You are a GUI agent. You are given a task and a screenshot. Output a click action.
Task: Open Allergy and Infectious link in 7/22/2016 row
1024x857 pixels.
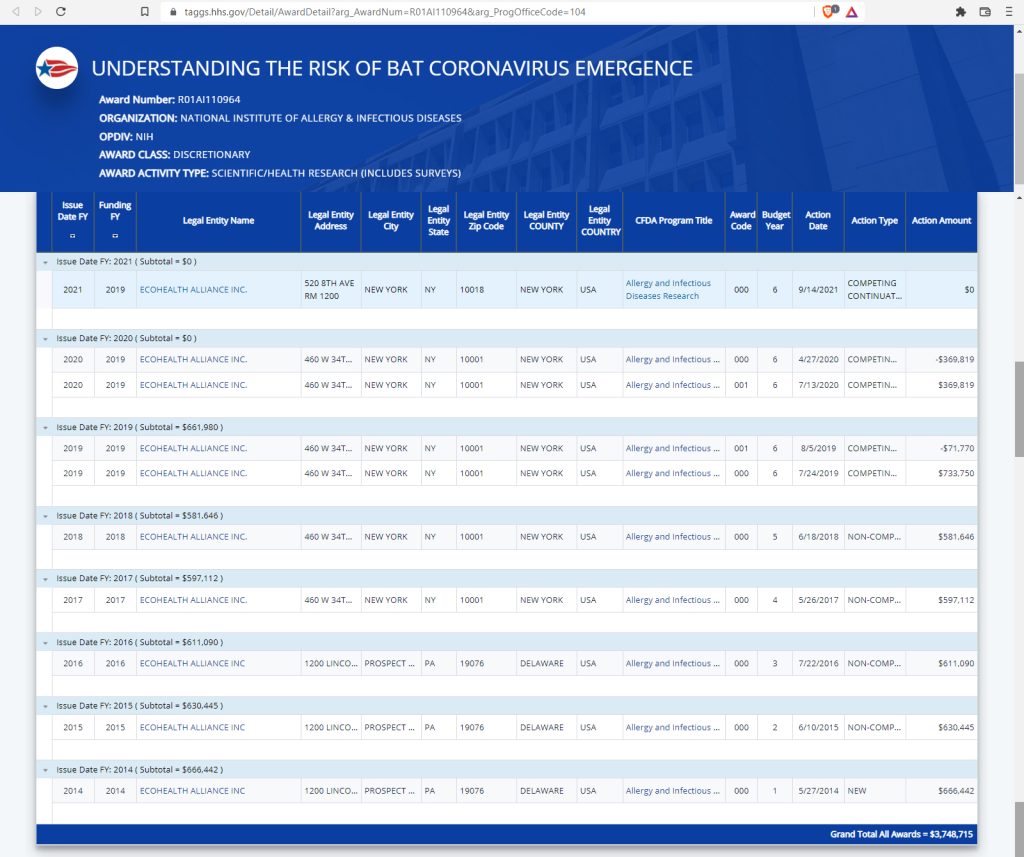click(673, 663)
